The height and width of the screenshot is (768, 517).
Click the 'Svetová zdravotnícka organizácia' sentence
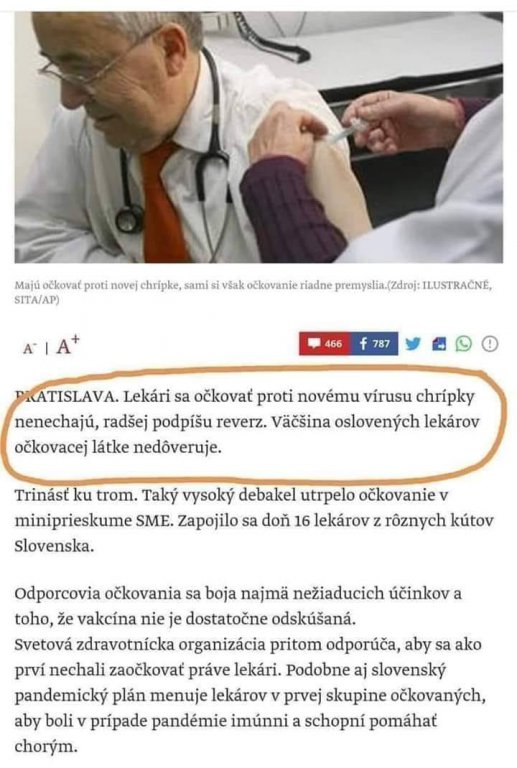pos(248,657)
